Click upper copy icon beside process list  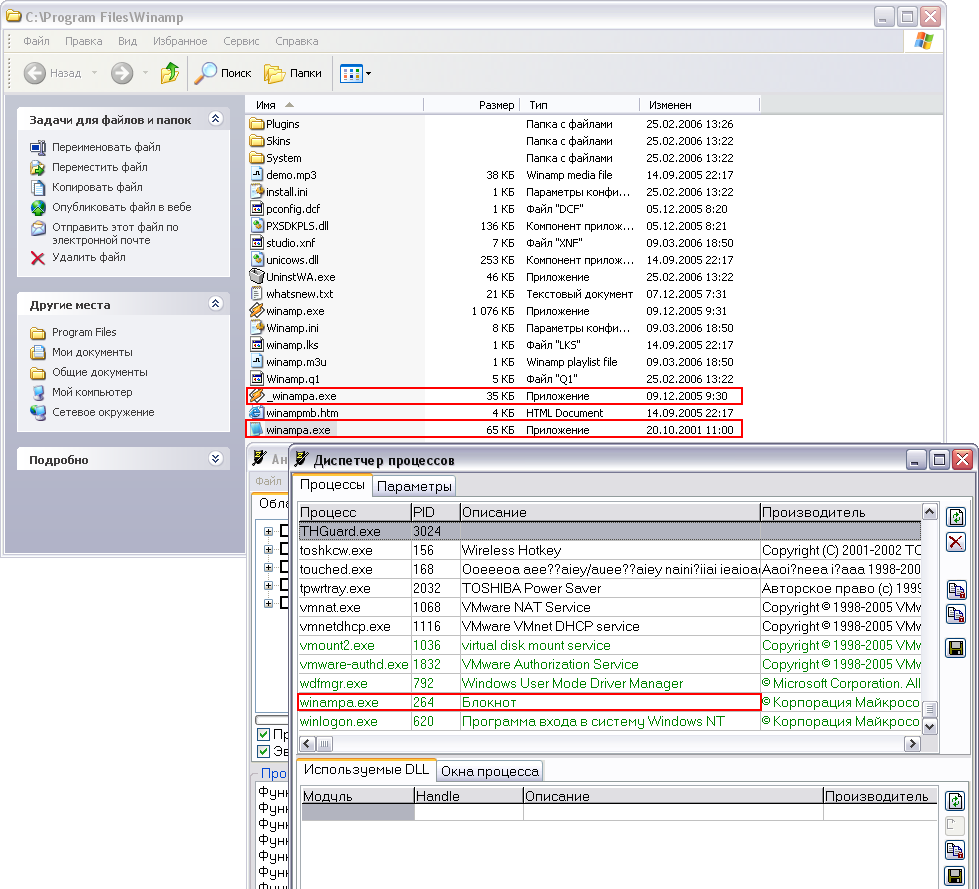coord(956,590)
